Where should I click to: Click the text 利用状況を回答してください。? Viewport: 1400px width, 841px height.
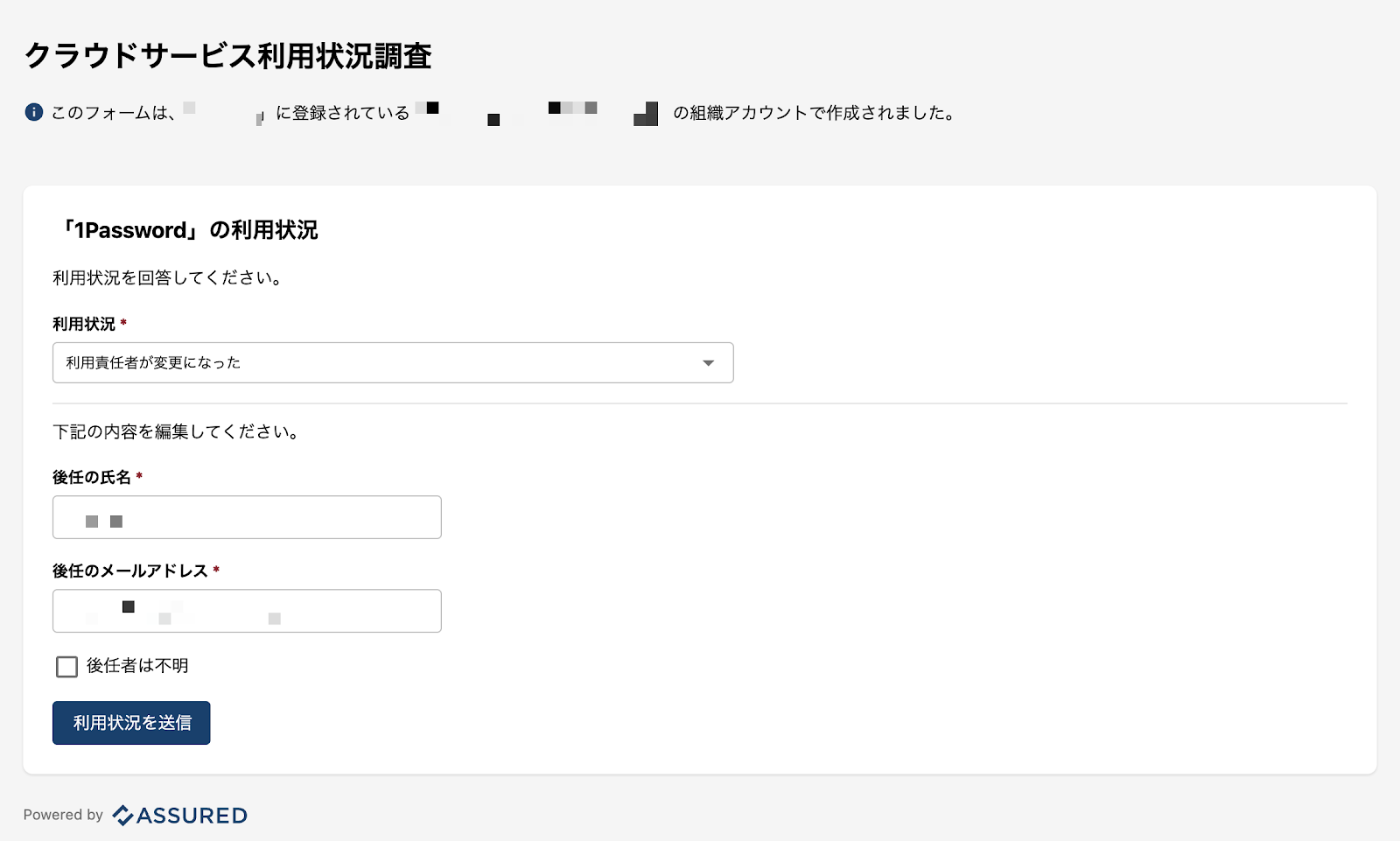click(167, 278)
